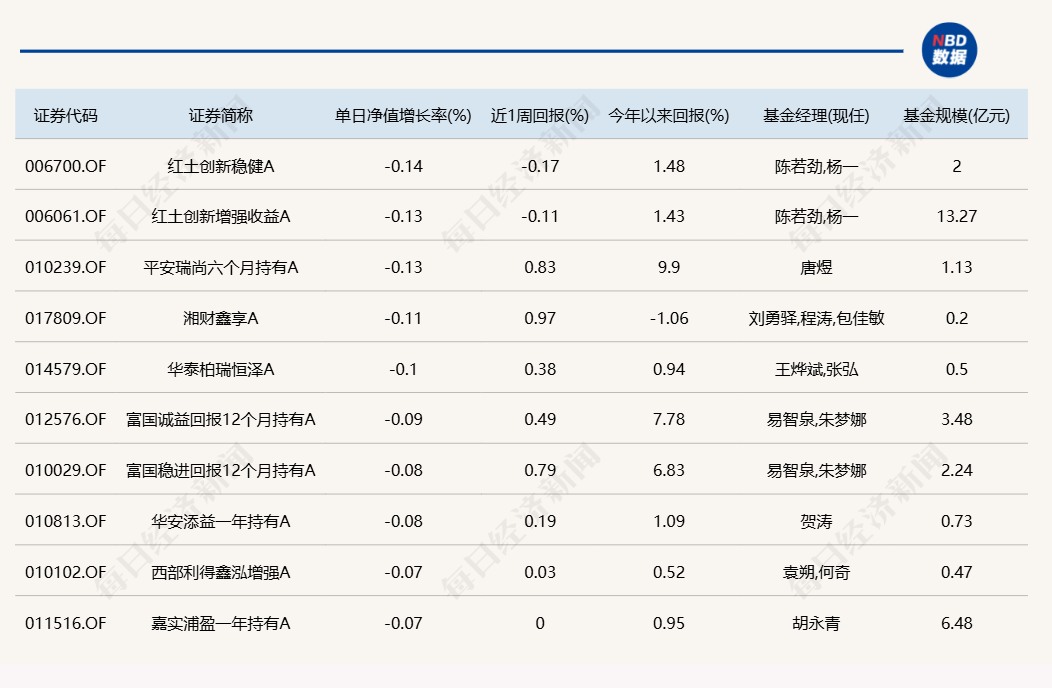Click weekly return 0.38 for 华泰柏瑞恒泽A
Screen dimensions: 1052x688
click(540, 369)
